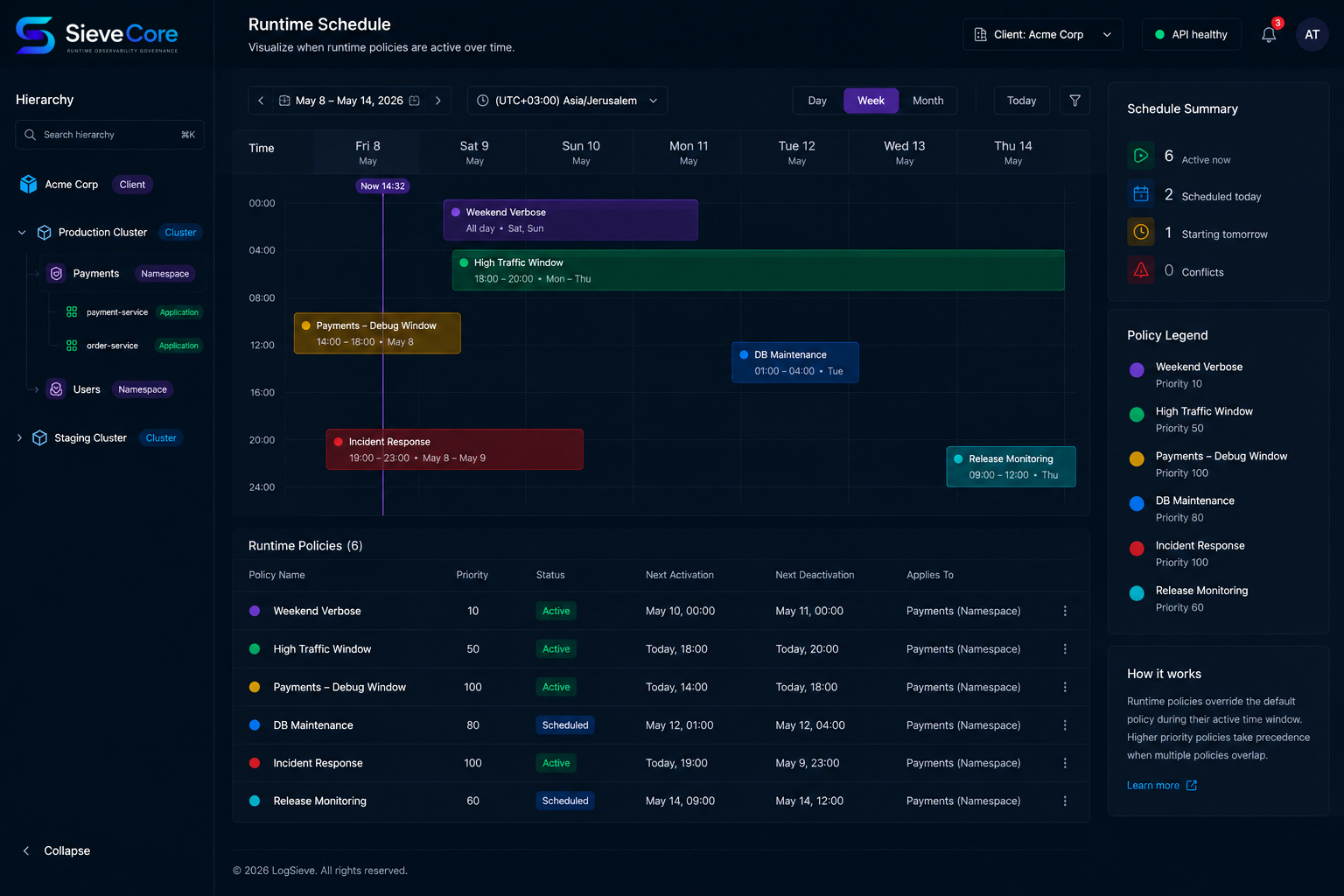
Task: Click the Users namespace icon
Action: pyautogui.click(x=56, y=389)
